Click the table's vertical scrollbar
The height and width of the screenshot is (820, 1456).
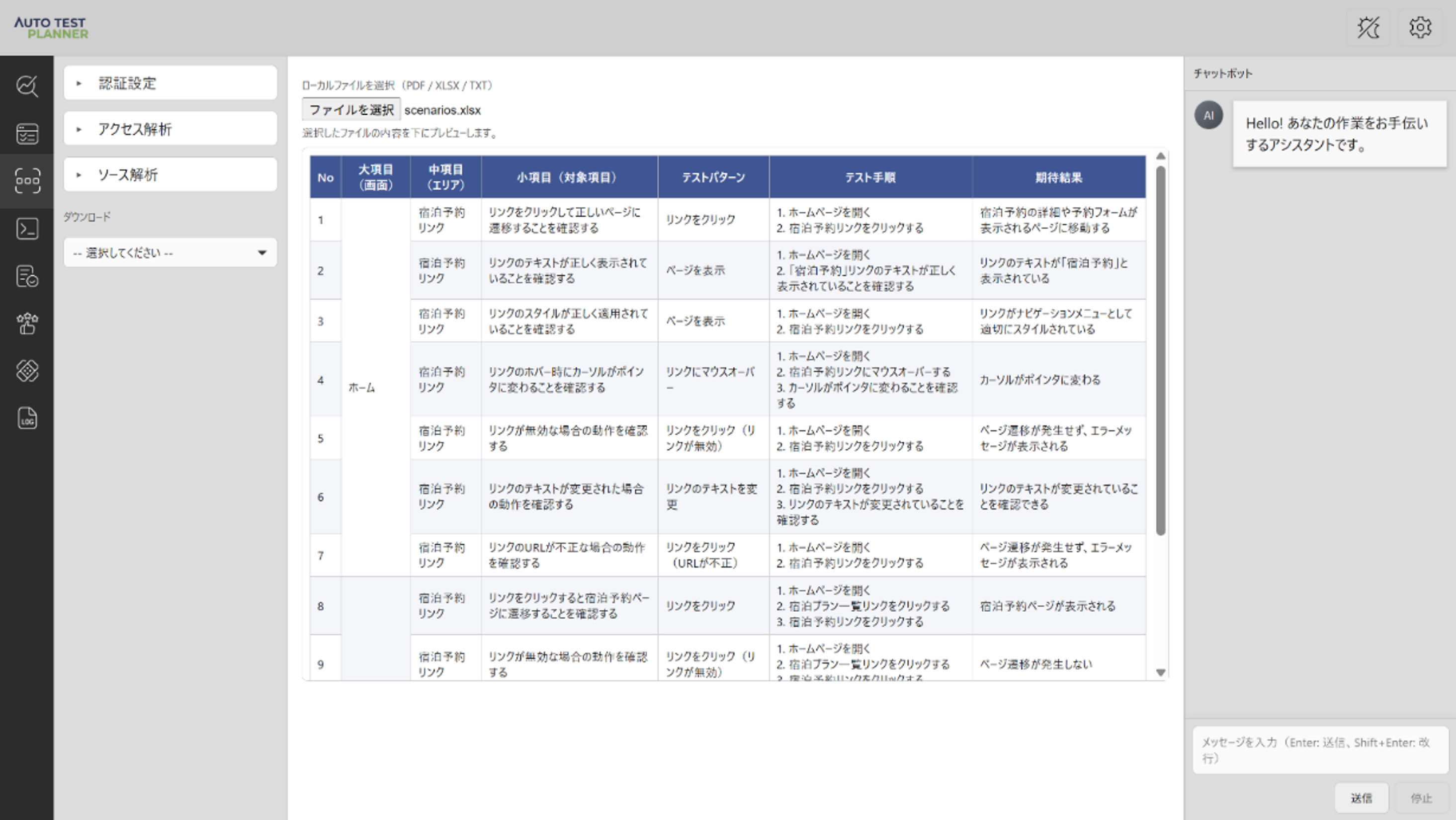[x=1160, y=339]
